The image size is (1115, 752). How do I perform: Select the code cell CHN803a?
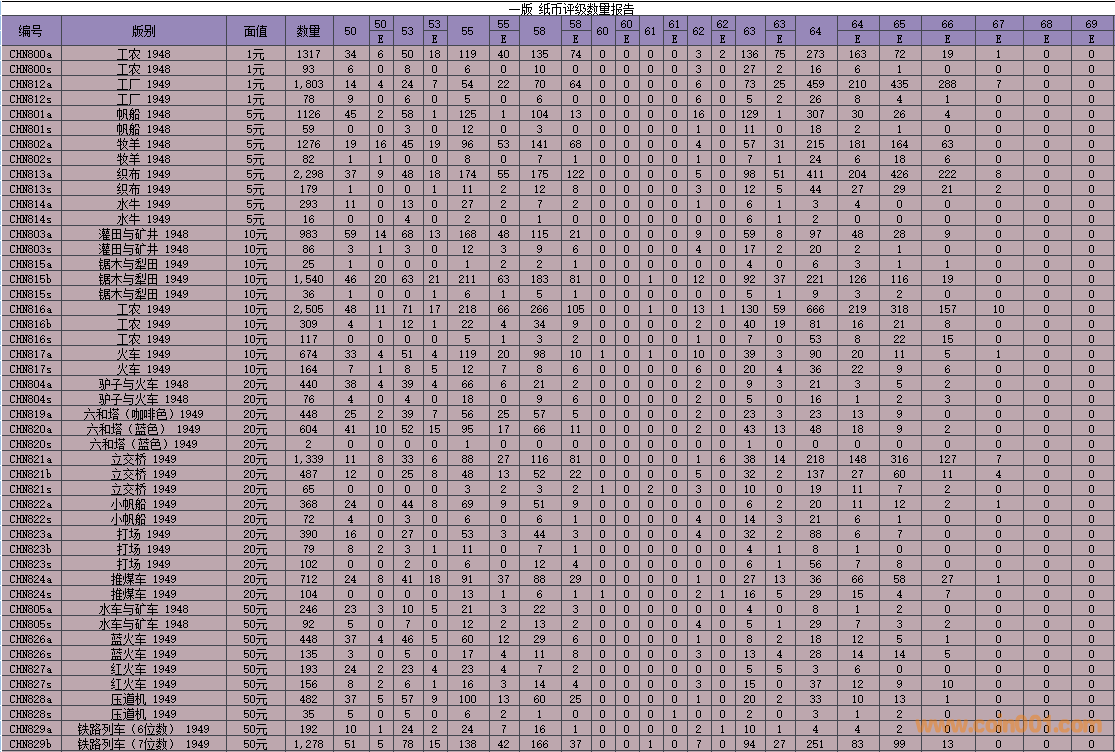tap(31, 234)
